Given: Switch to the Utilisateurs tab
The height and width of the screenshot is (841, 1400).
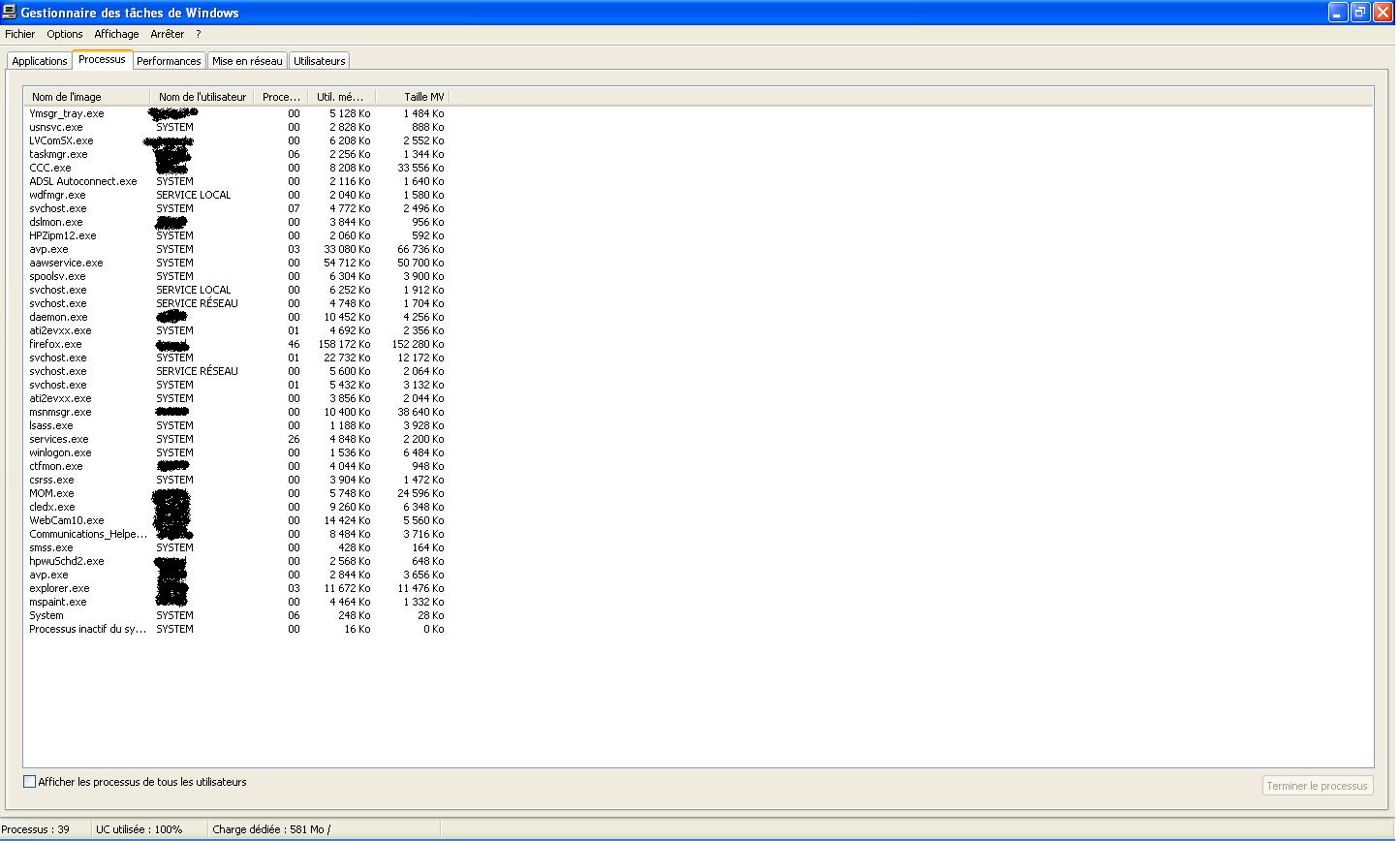Looking at the screenshot, I should pyautogui.click(x=319, y=61).
